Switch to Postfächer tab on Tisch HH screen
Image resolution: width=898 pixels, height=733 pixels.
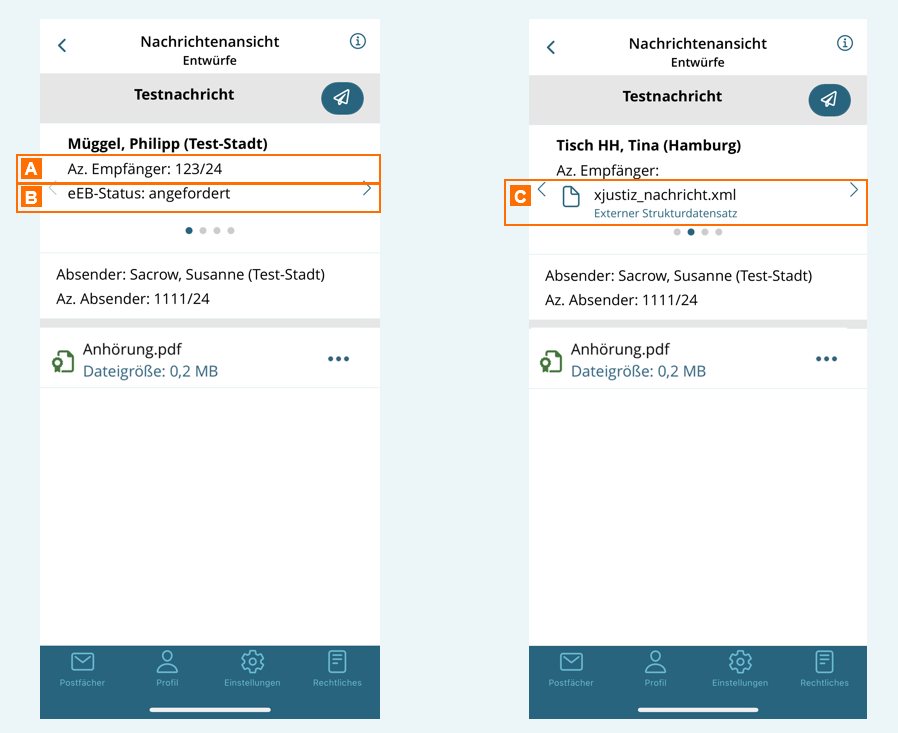point(571,662)
